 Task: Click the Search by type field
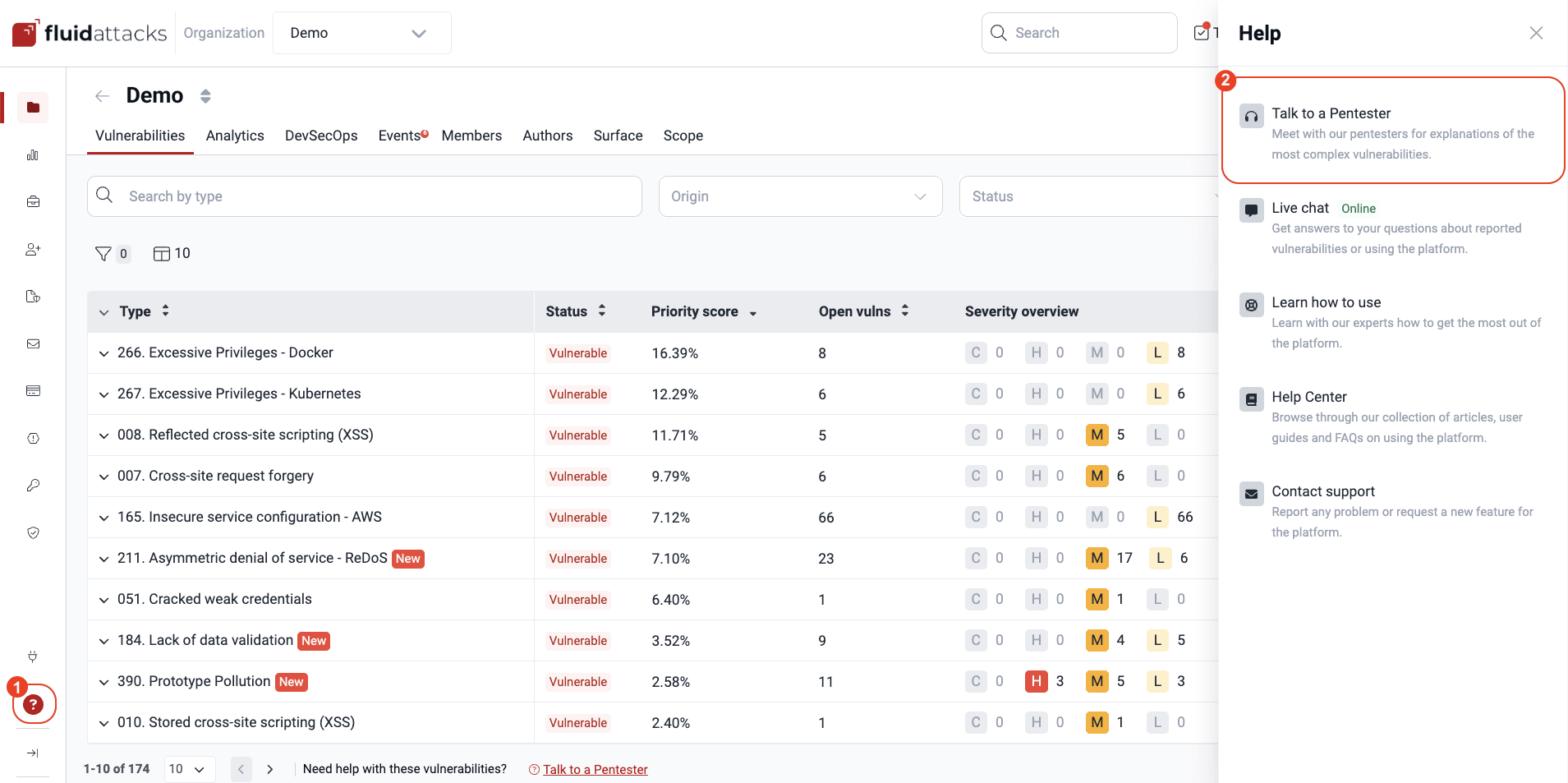coord(364,196)
